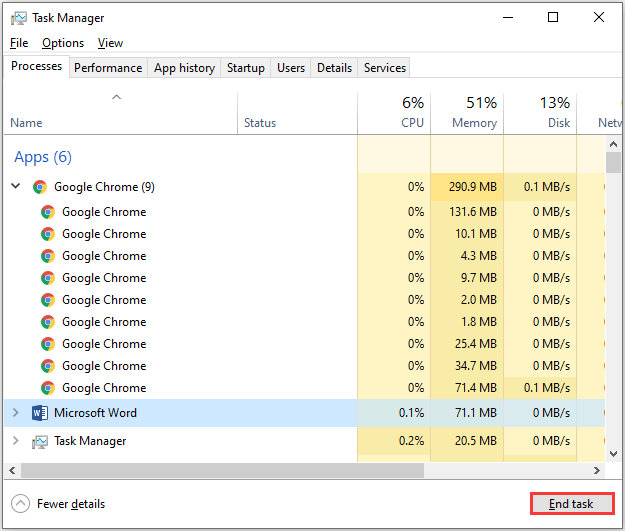The height and width of the screenshot is (531, 625).
Task: Click horizontal scrollbar right arrow
Action: 597,470
